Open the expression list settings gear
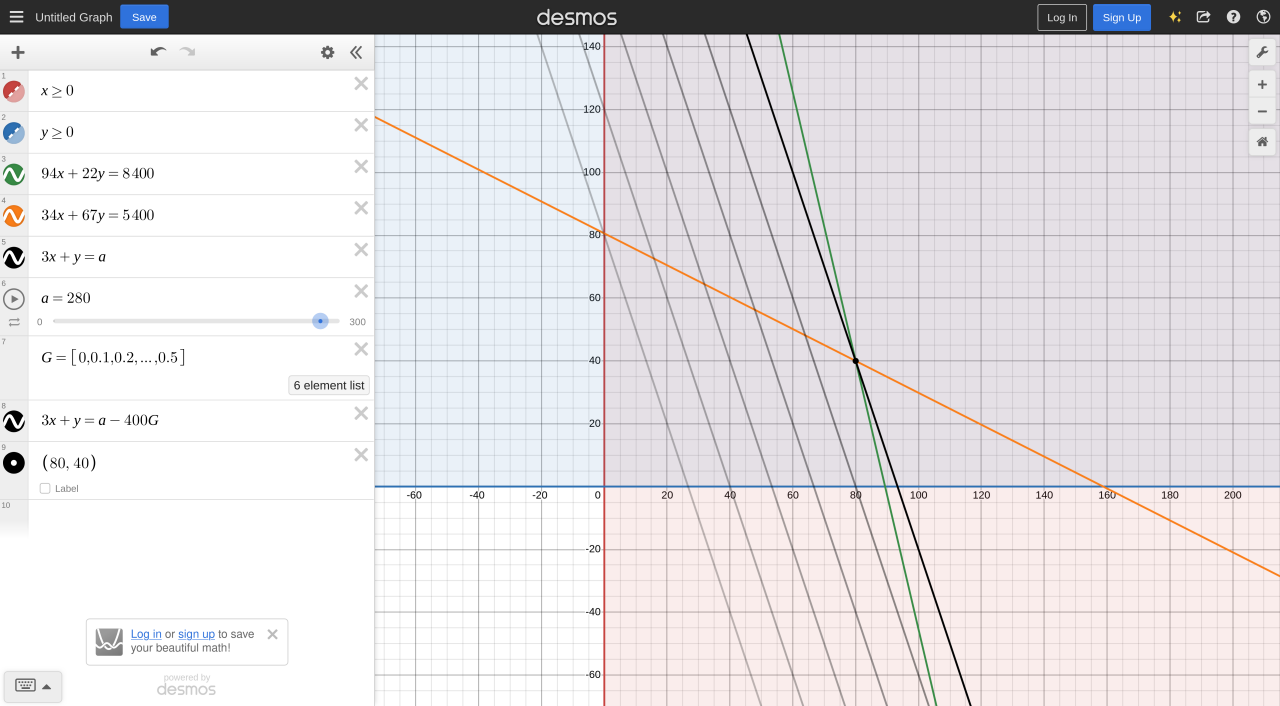Image resolution: width=1280 pixels, height=706 pixels. point(327,53)
